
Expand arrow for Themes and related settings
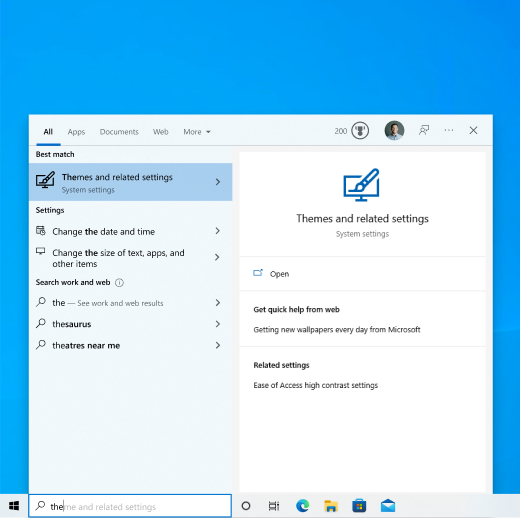[218, 182]
